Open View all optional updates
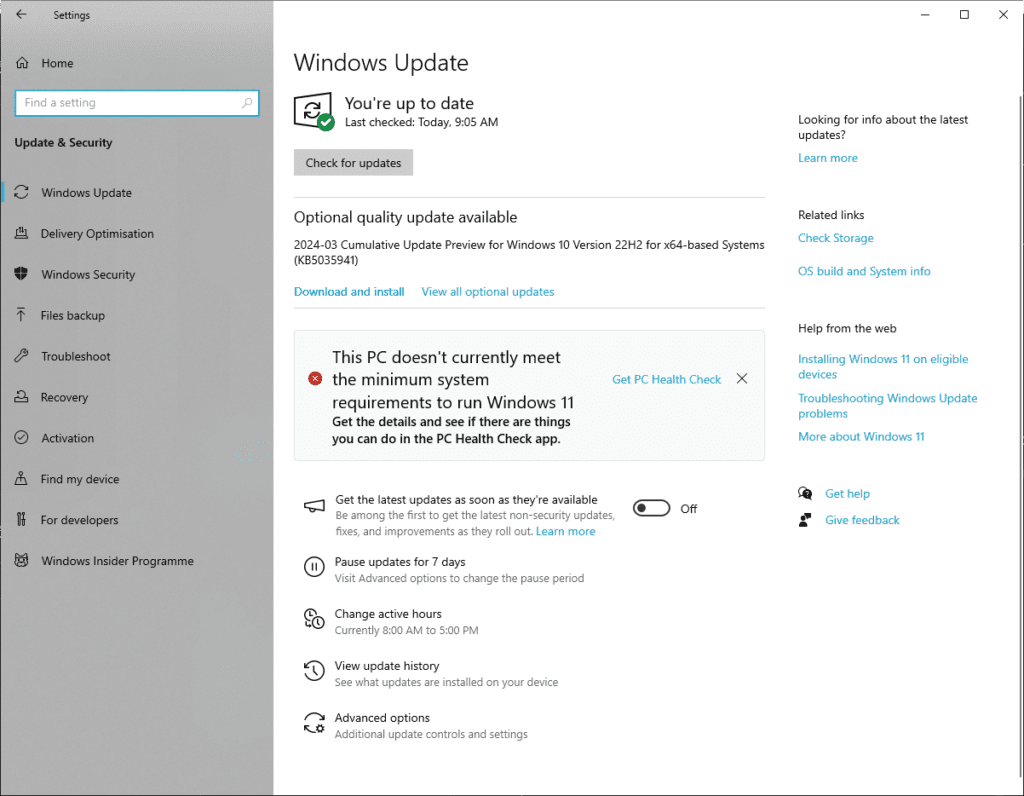The image size is (1024, 796). point(488,292)
